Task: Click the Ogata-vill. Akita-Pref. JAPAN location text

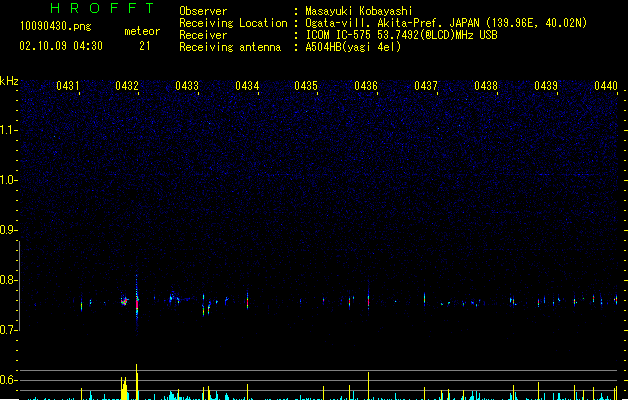Action: (x=446, y=23)
